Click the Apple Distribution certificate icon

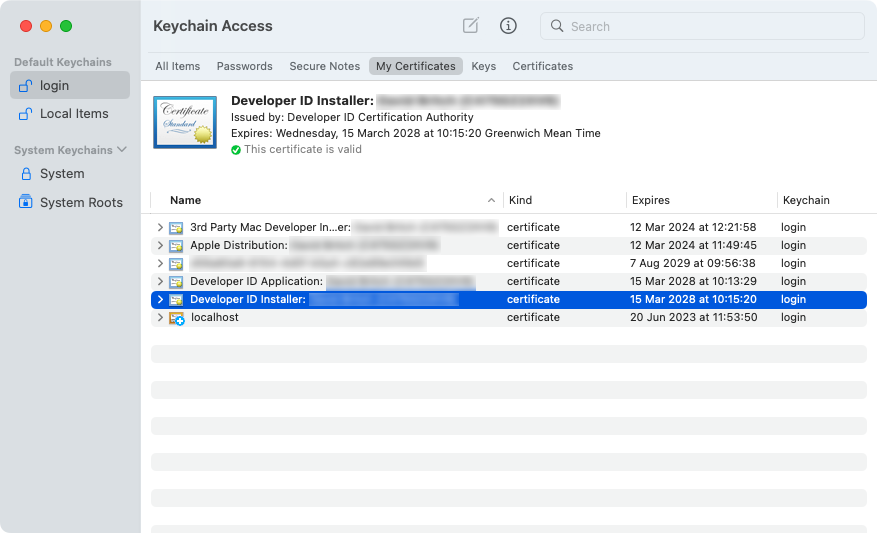click(x=176, y=246)
